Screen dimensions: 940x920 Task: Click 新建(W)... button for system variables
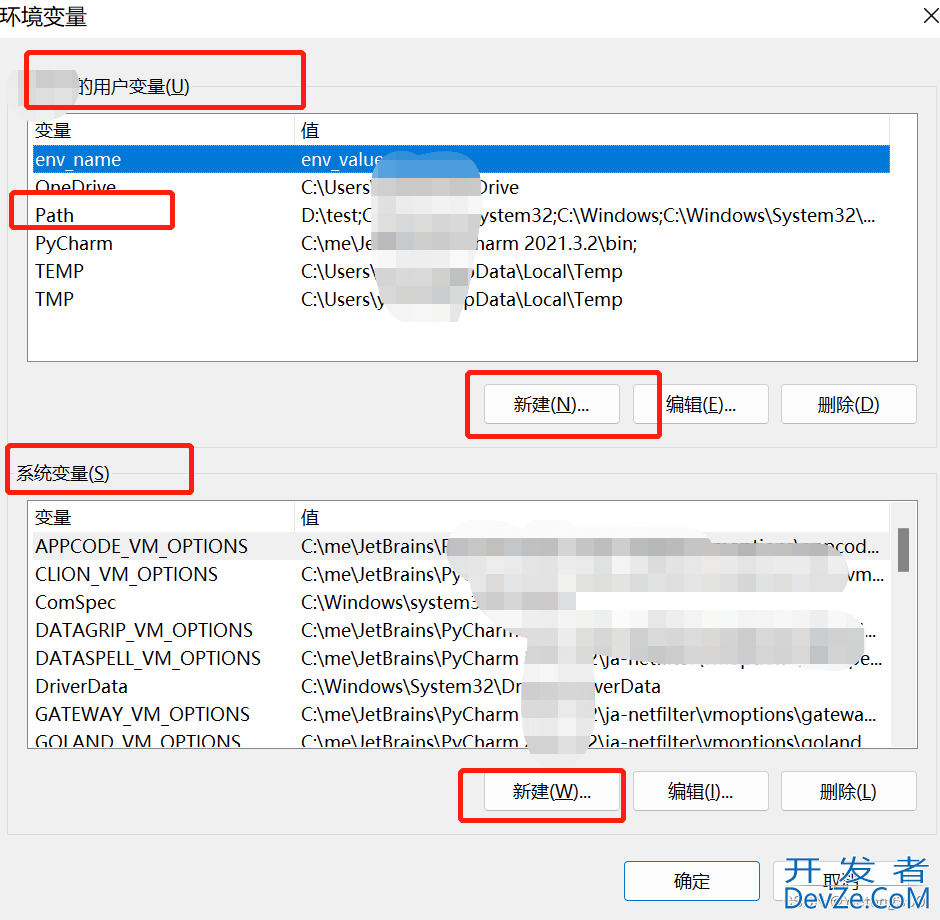pyautogui.click(x=552, y=791)
